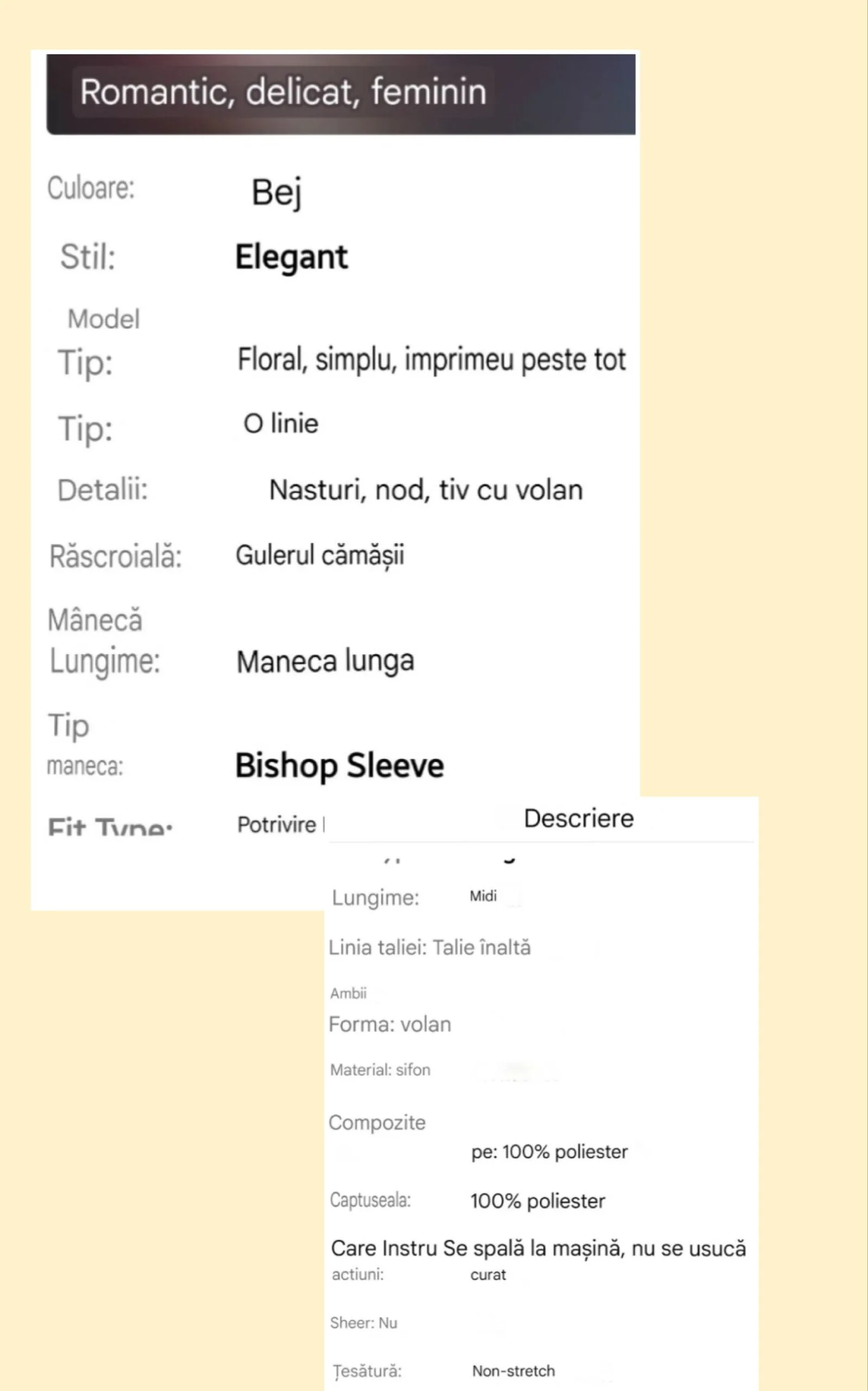Click the "Culoare:" label
This screenshot has height=1391, width=868.
coord(91,189)
